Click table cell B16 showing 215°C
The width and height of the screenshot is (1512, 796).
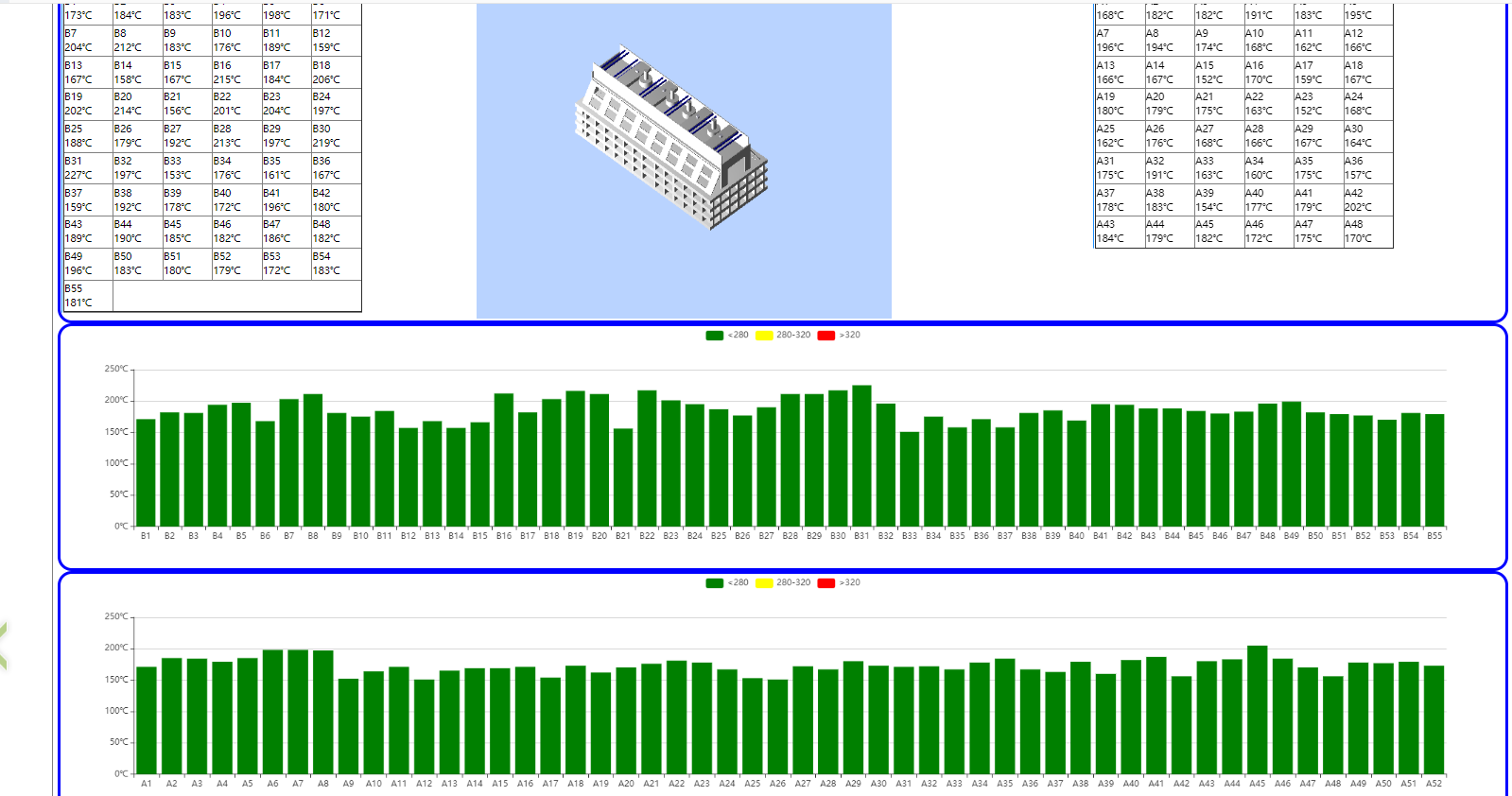coord(235,73)
